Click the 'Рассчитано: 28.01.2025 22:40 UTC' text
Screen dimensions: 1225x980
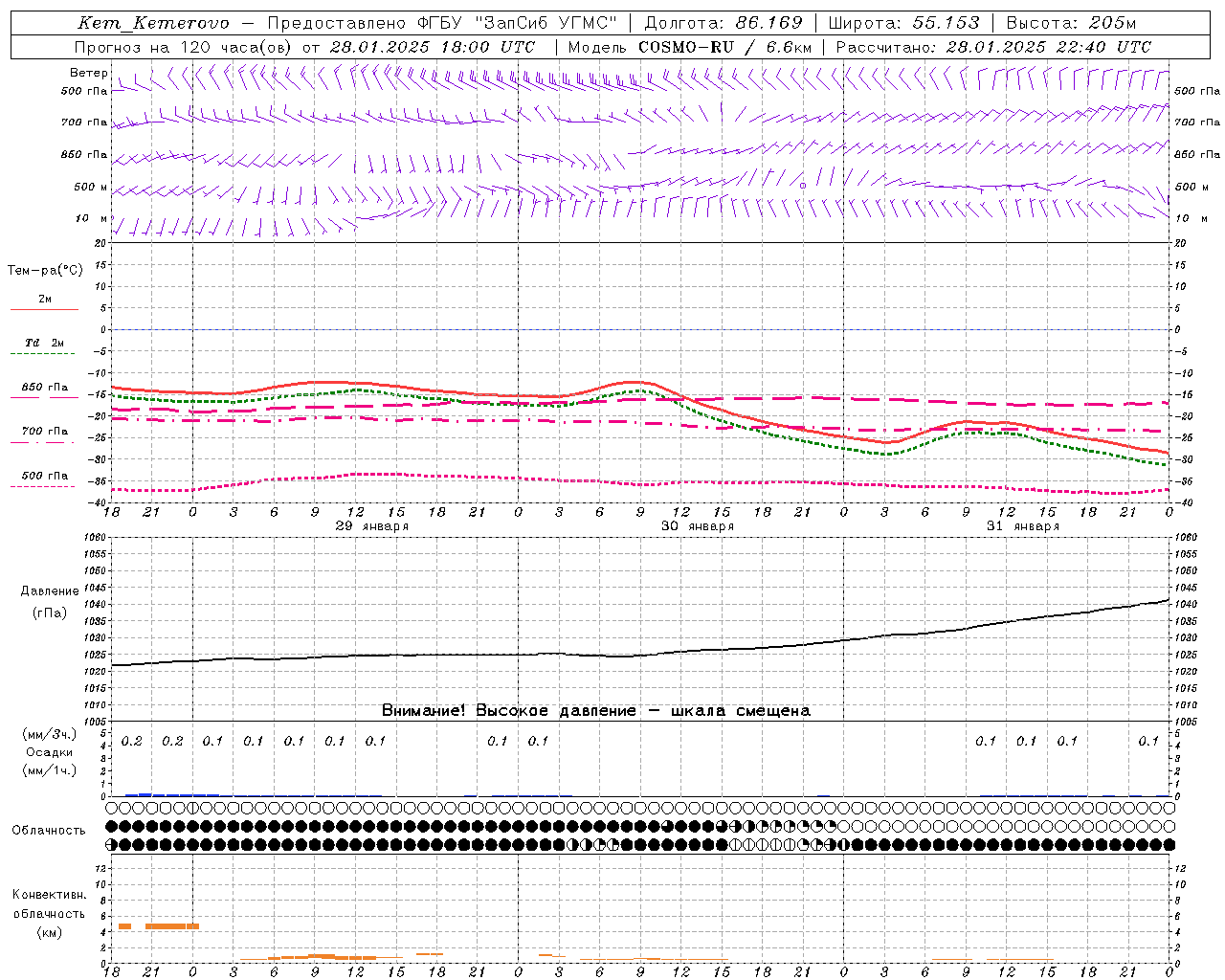(993, 47)
